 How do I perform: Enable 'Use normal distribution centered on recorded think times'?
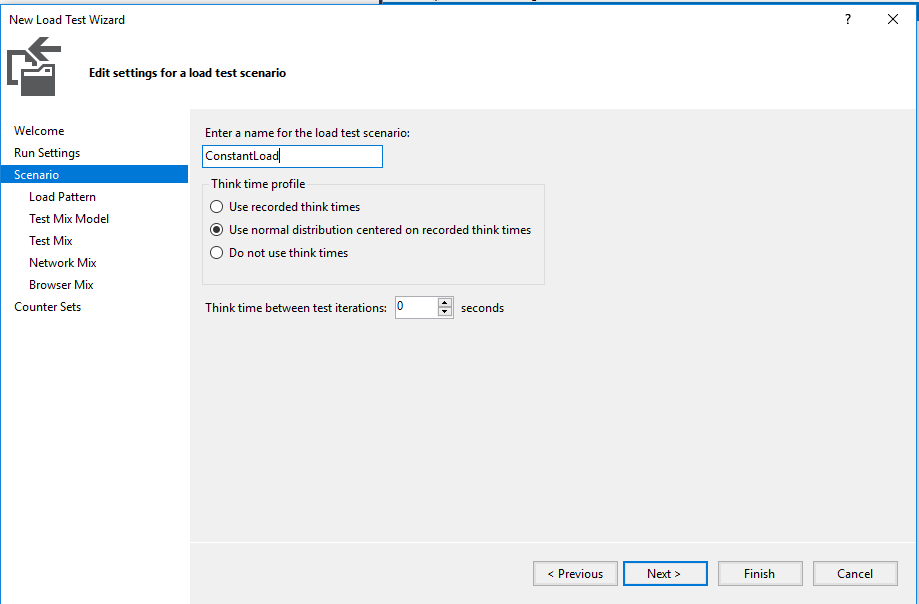(x=215, y=229)
